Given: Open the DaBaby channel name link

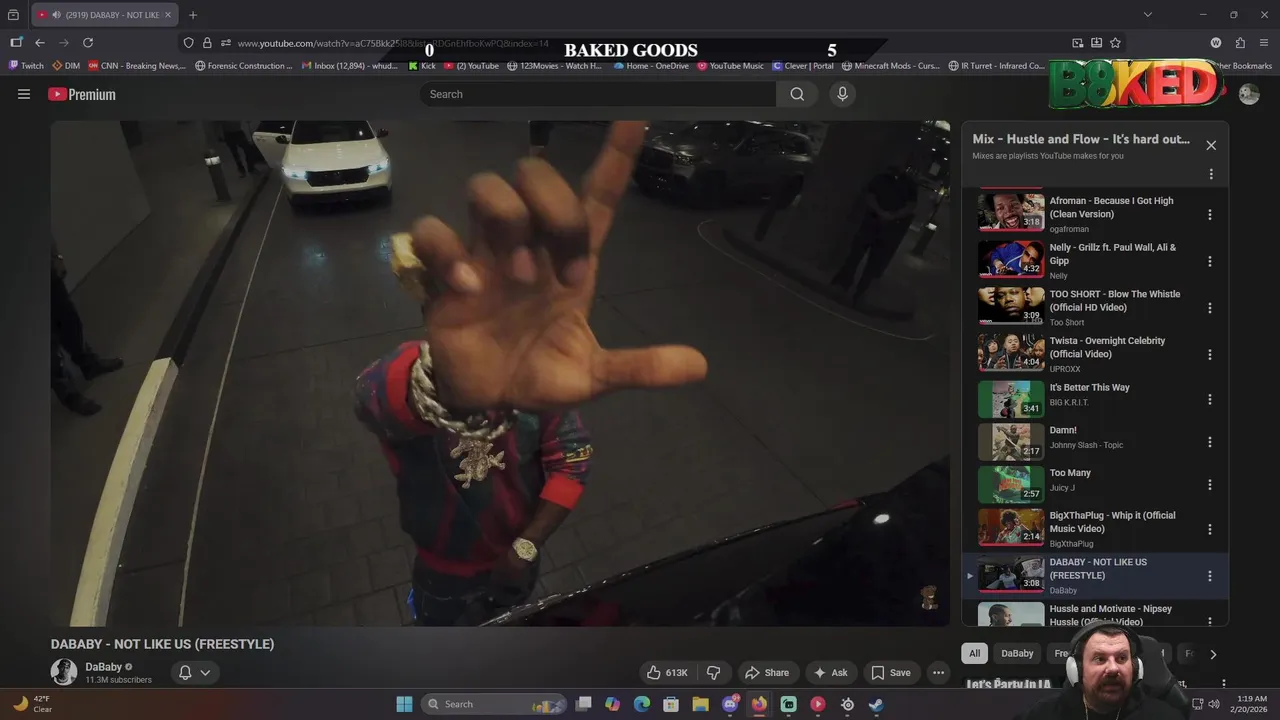Looking at the screenshot, I should pyautogui.click(x=104, y=667).
